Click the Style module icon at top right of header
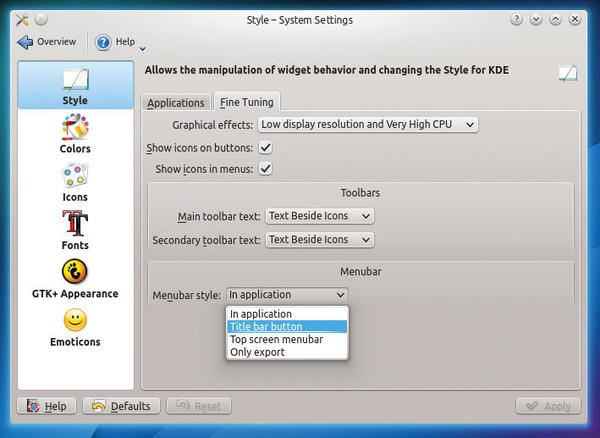Image resolution: width=600 pixels, height=438 pixels. [x=567, y=73]
